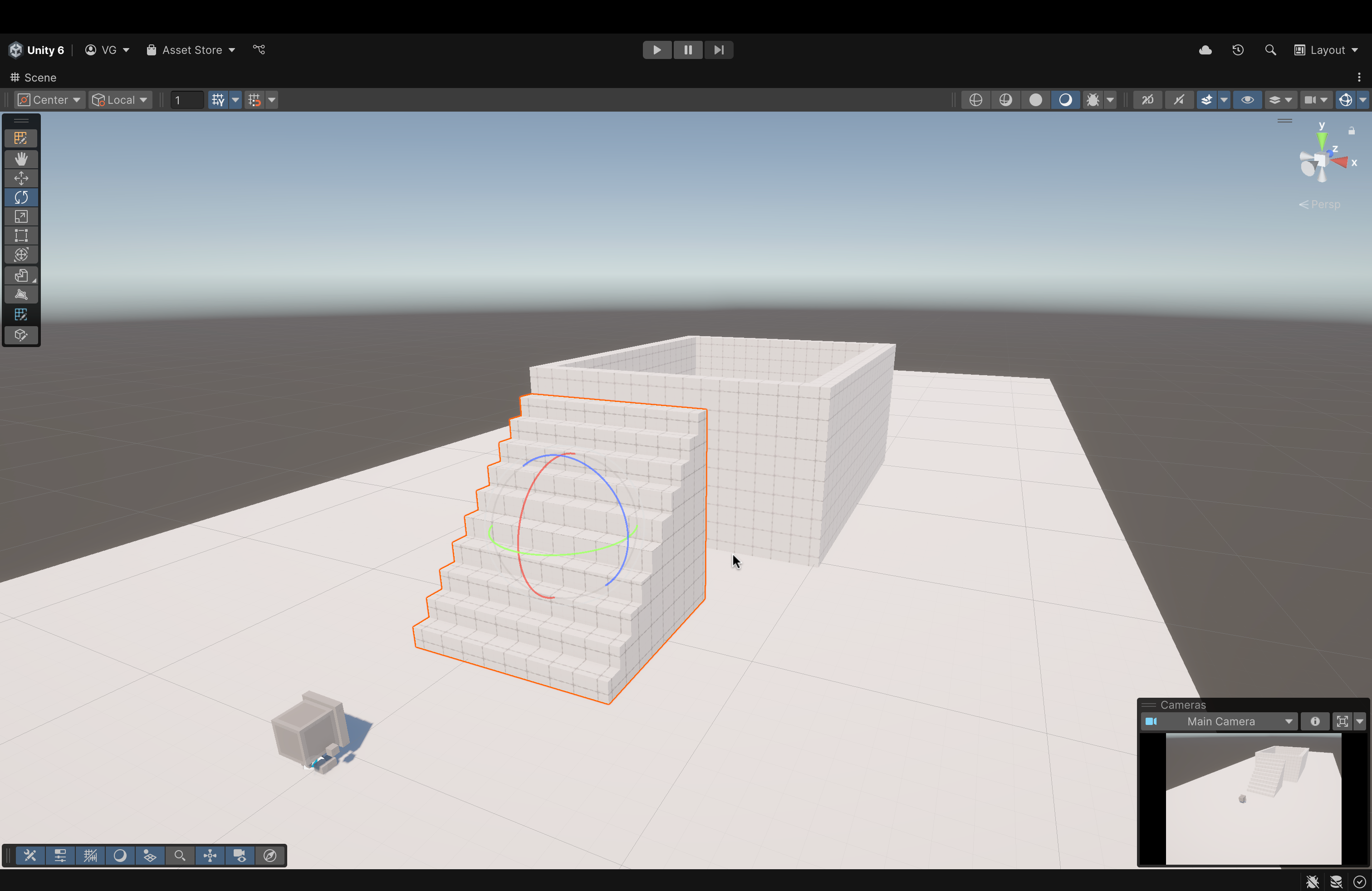The width and height of the screenshot is (1372, 891).
Task: Select the Move tool
Action: pyautogui.click(x=21, y=178)
